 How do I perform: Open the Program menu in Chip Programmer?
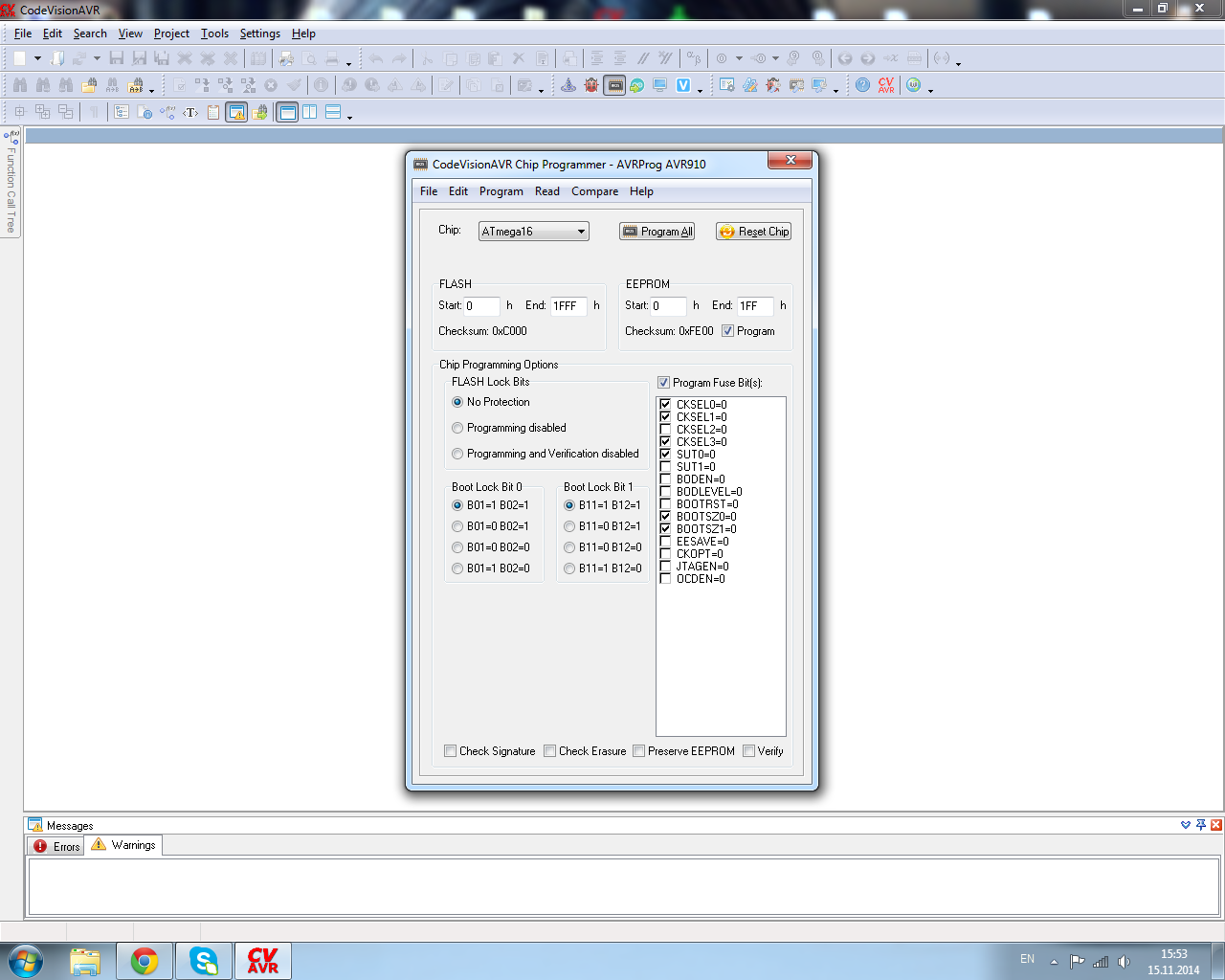coord(501,191)
